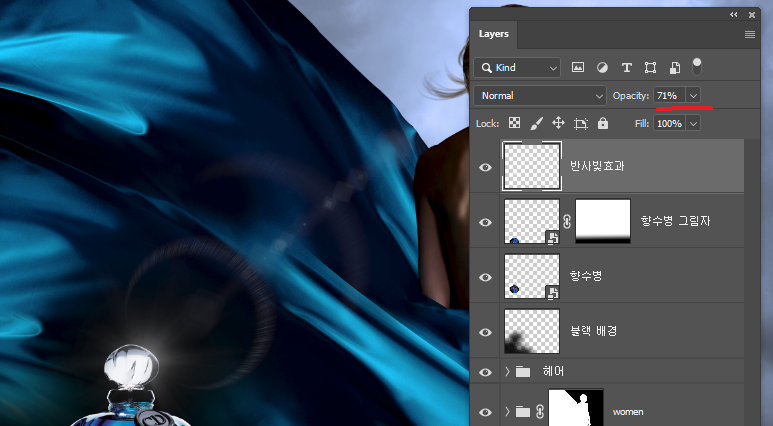Prevent auto-nesting artboard lock icon
The width and height of the screenshot is (773, 426).
coord(581,123)
